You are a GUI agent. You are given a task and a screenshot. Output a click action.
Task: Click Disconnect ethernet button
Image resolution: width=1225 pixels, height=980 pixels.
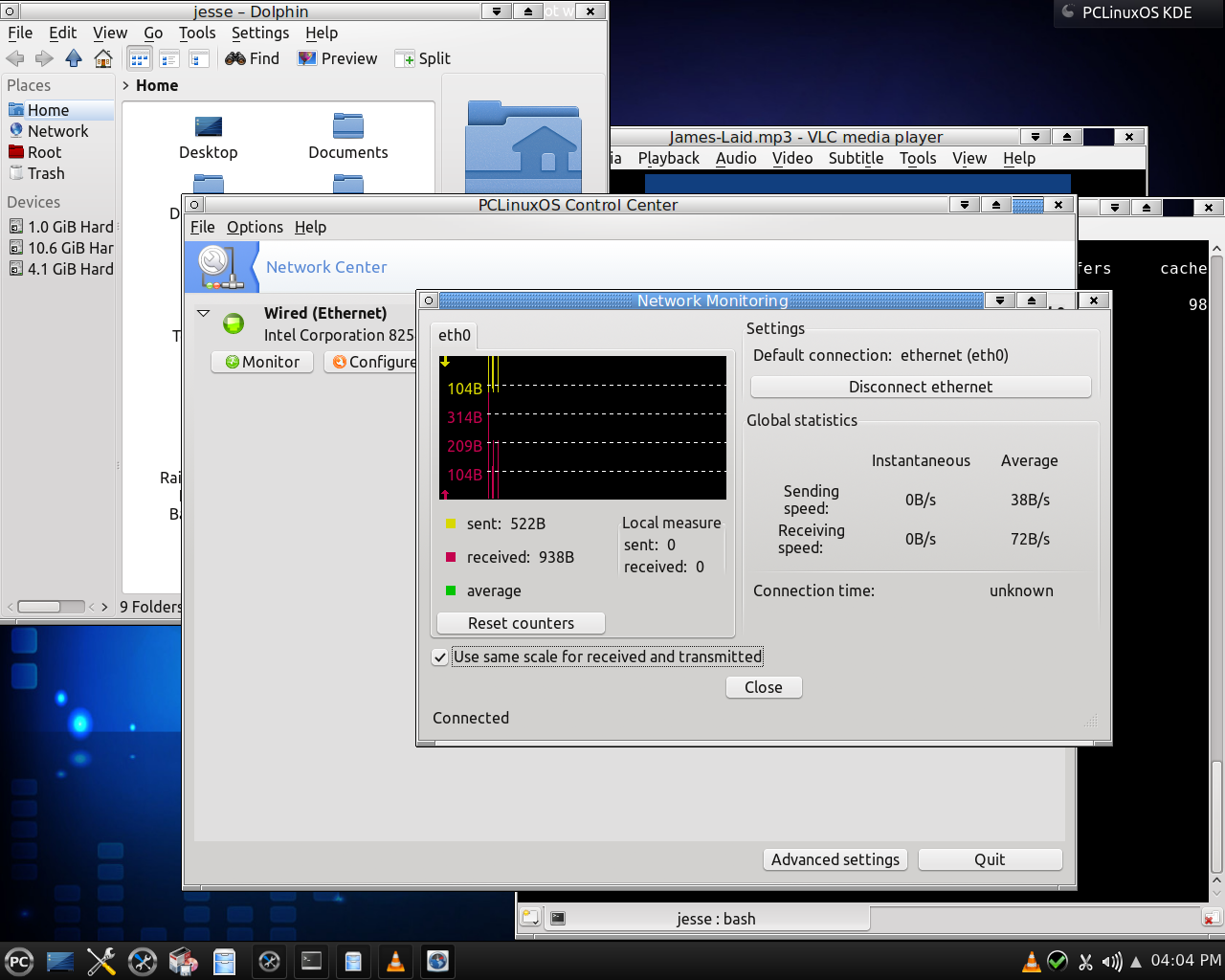921,387
